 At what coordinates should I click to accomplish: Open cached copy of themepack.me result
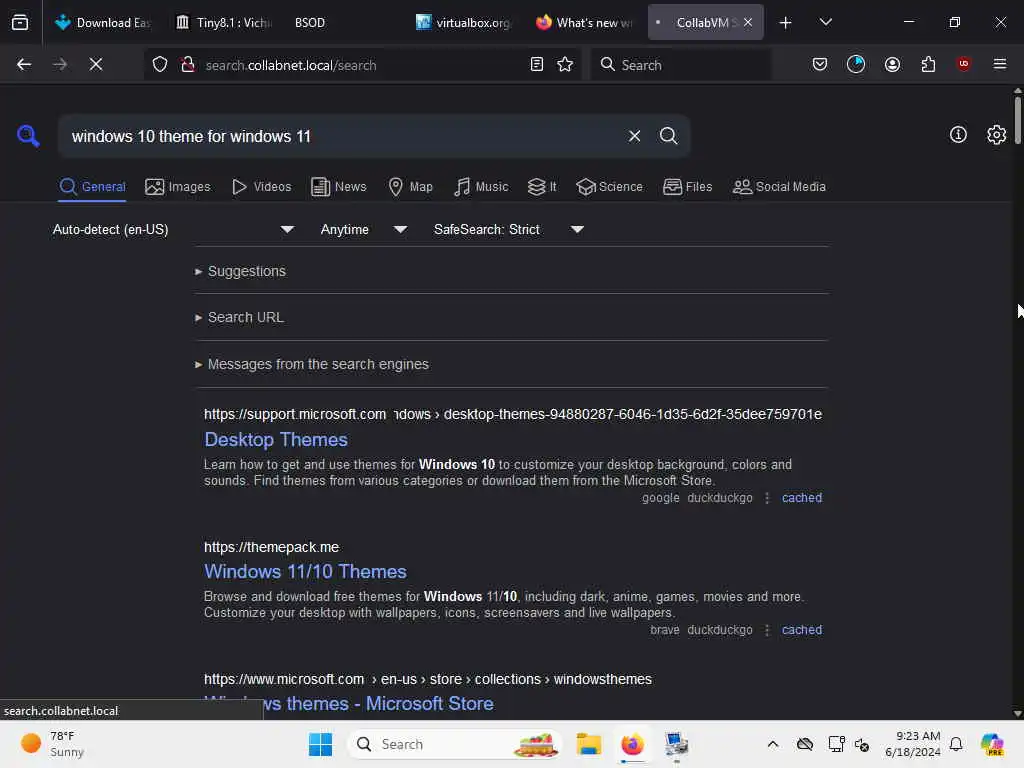801,630
